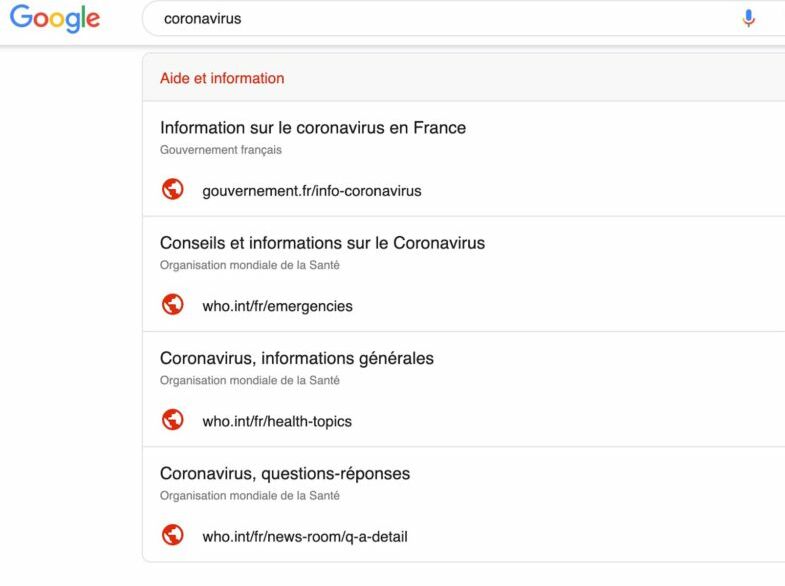Image resolution: width=785 pixels, height=586 pixels.
Task: Visit the who.int/fr/news-room/q-a-detail URL
Action: 305,536
